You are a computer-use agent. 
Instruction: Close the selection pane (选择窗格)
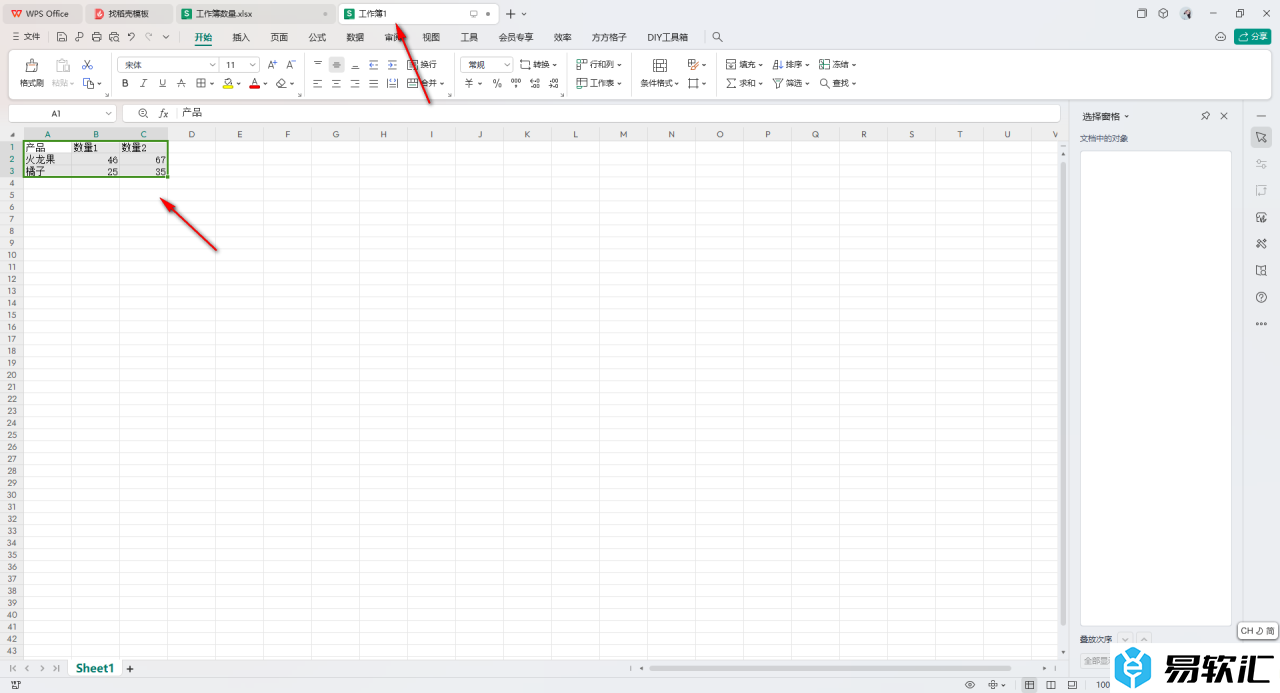[1224, 116]
